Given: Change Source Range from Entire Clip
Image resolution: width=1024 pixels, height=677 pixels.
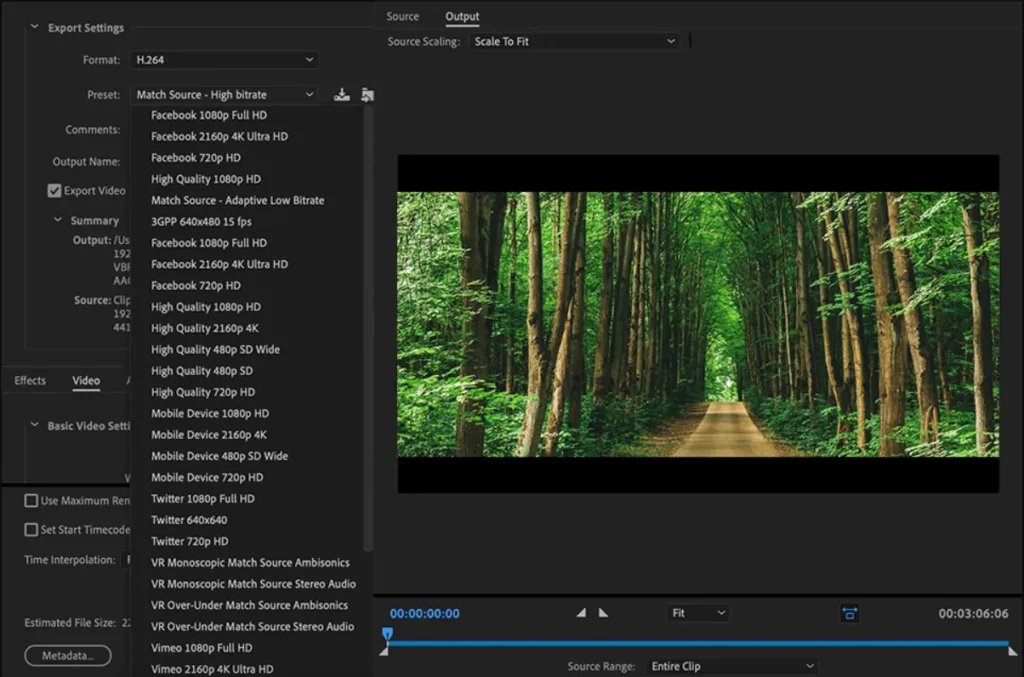Looking at the screenshot, I should tap(732, 665).
